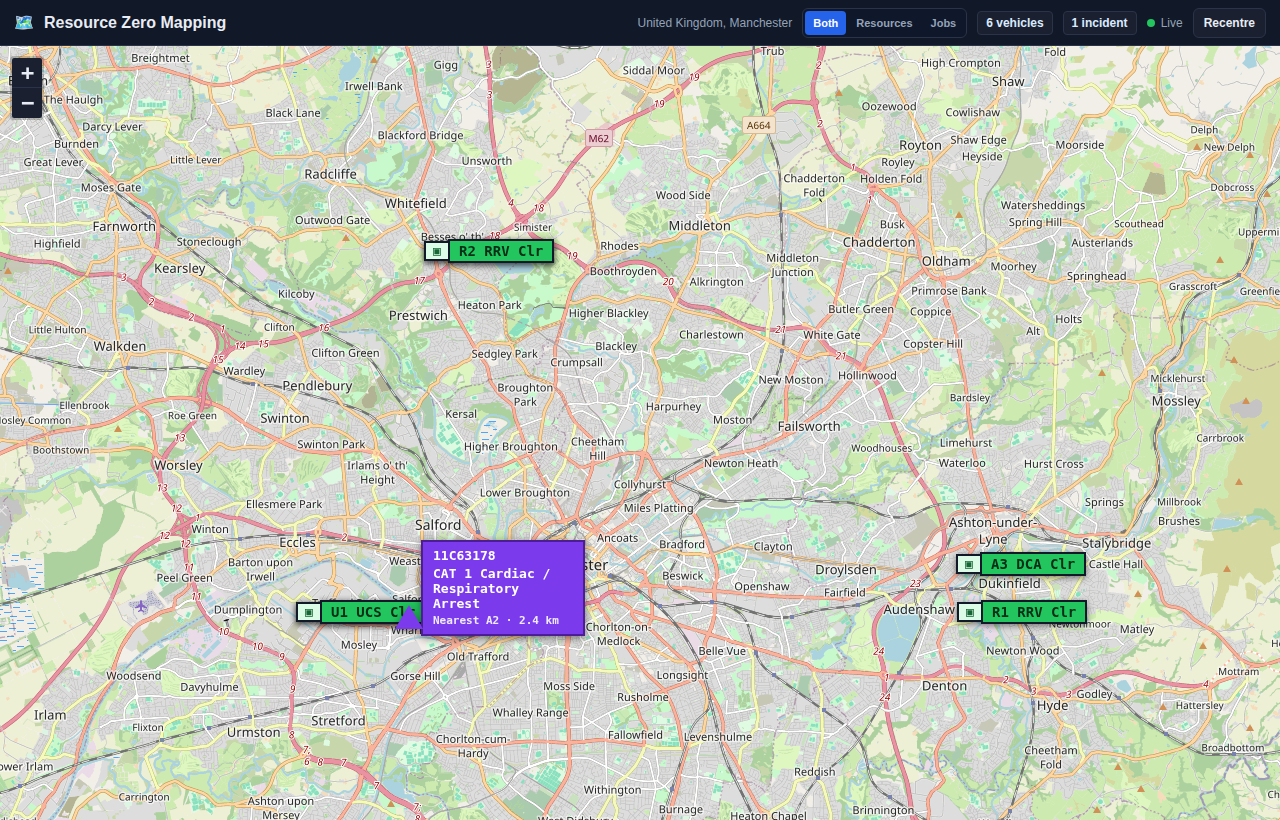Click the Oldham town label on map
The height and width of the screenshot is (820, 1280).
[946, 261]
